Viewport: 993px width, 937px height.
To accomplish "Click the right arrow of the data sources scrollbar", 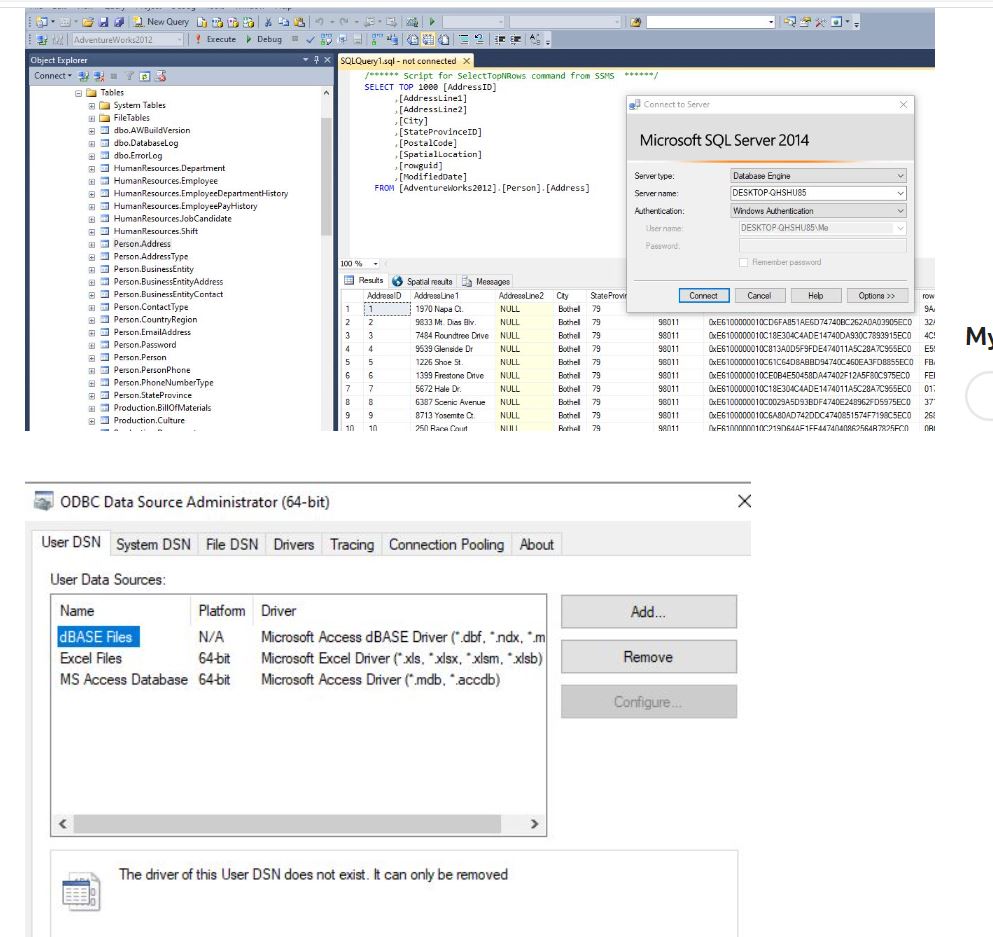I will 534,824.
